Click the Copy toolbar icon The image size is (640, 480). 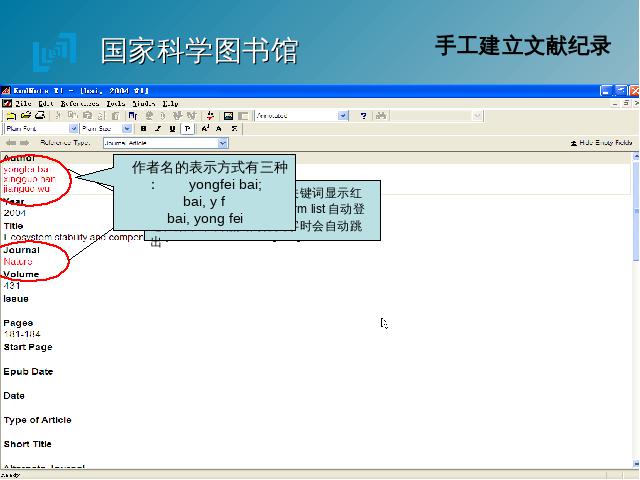(x=73, y=116)
